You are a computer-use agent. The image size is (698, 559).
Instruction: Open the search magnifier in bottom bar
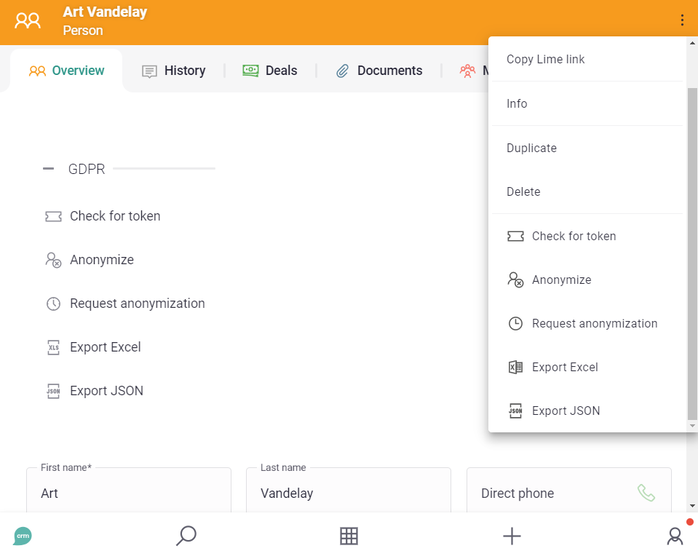coord(186,536)
